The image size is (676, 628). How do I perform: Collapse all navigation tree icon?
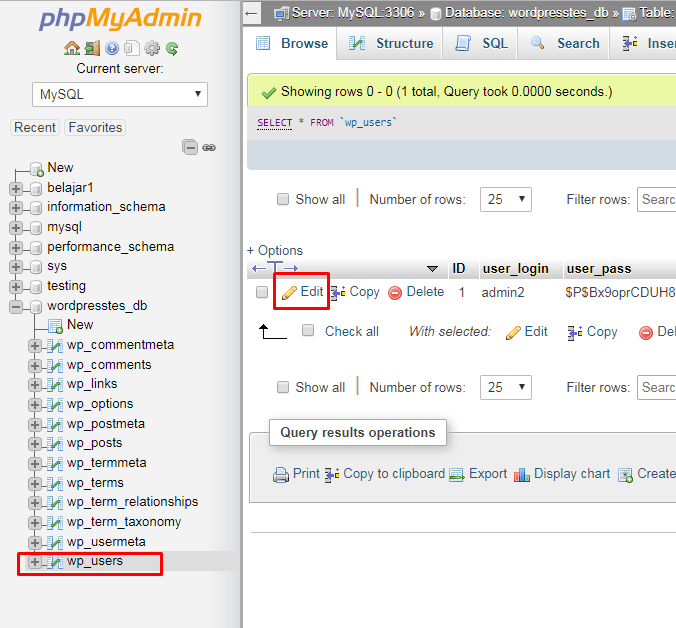(190, 147)
